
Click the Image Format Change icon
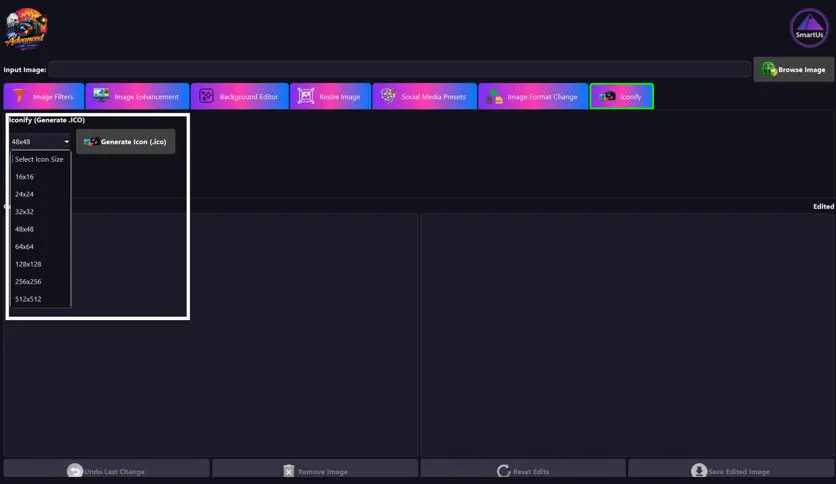coord(494,96)
